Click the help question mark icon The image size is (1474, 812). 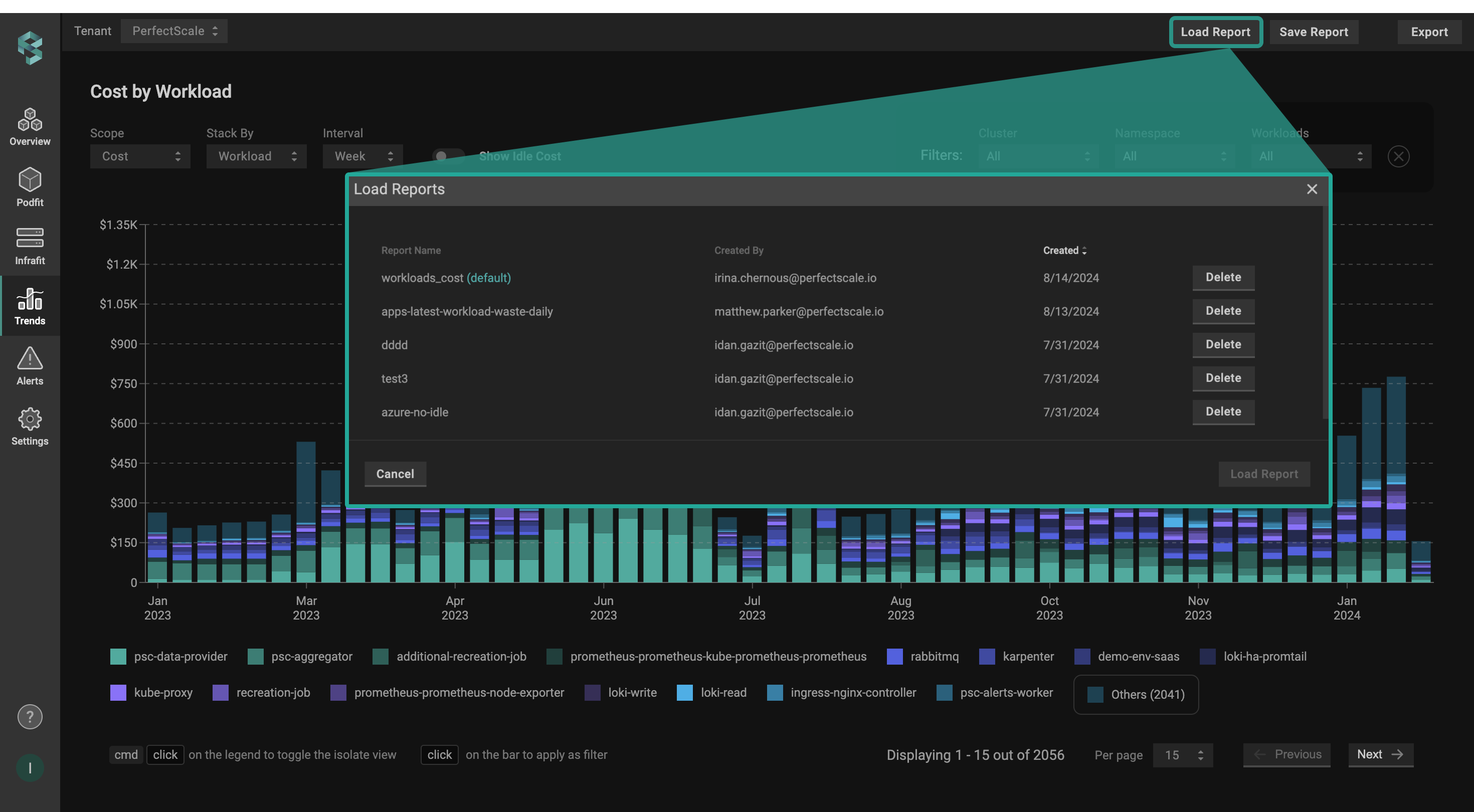tap(30, 716)
